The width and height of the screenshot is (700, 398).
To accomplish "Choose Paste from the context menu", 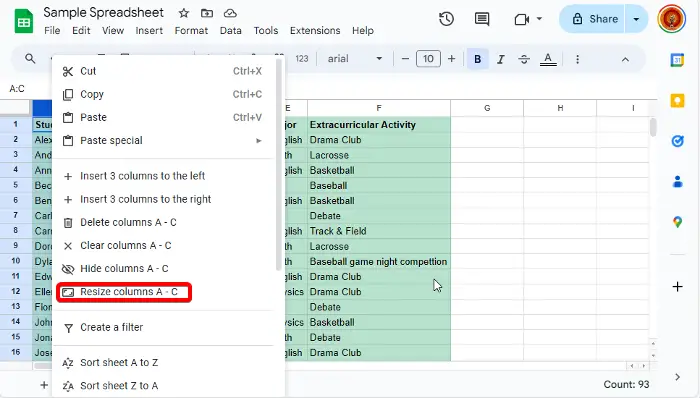I will pyautogui.click(x=164, y=117).
